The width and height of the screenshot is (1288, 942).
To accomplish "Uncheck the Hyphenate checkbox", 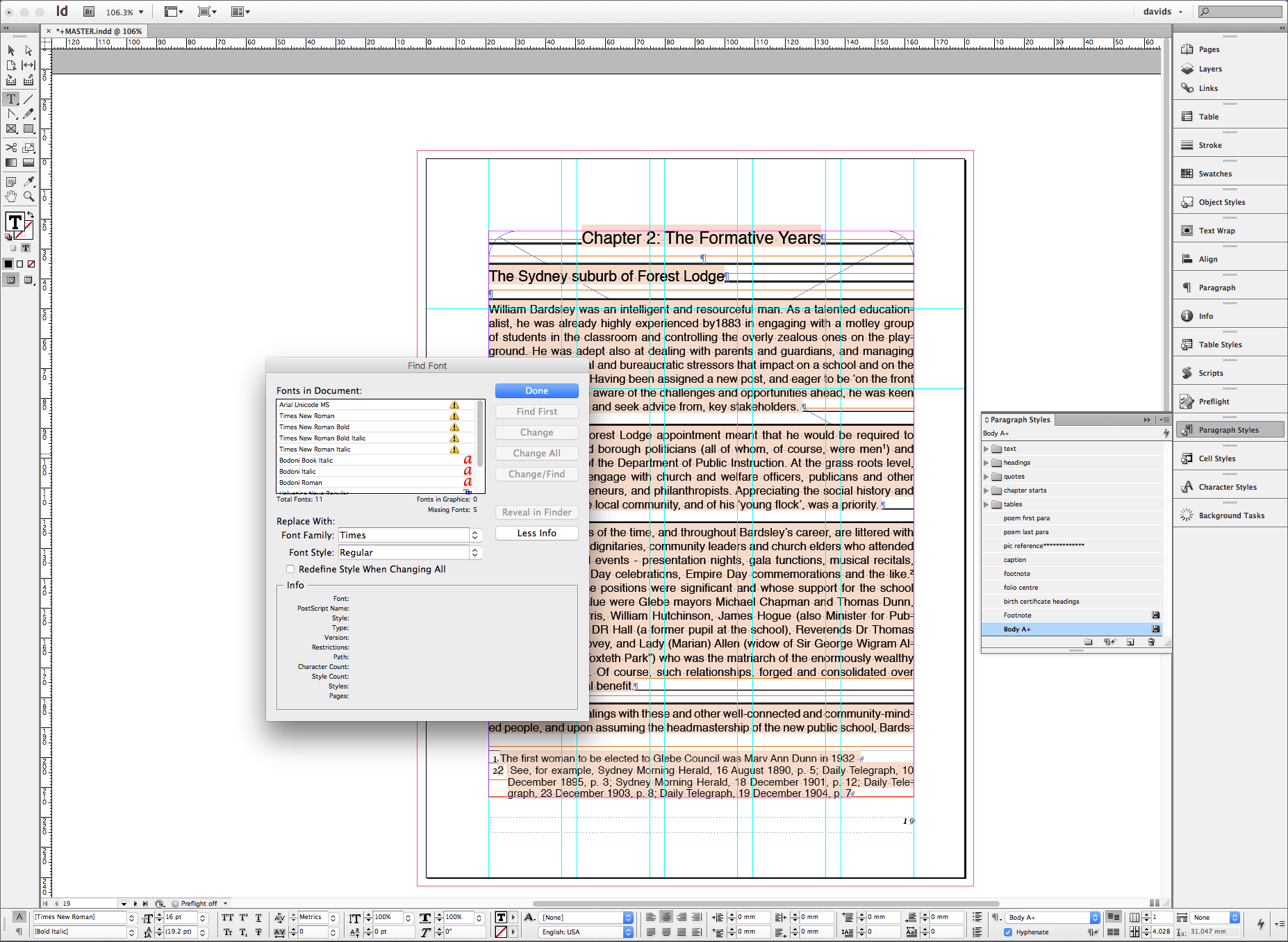I will click(x=1008, y=932).
